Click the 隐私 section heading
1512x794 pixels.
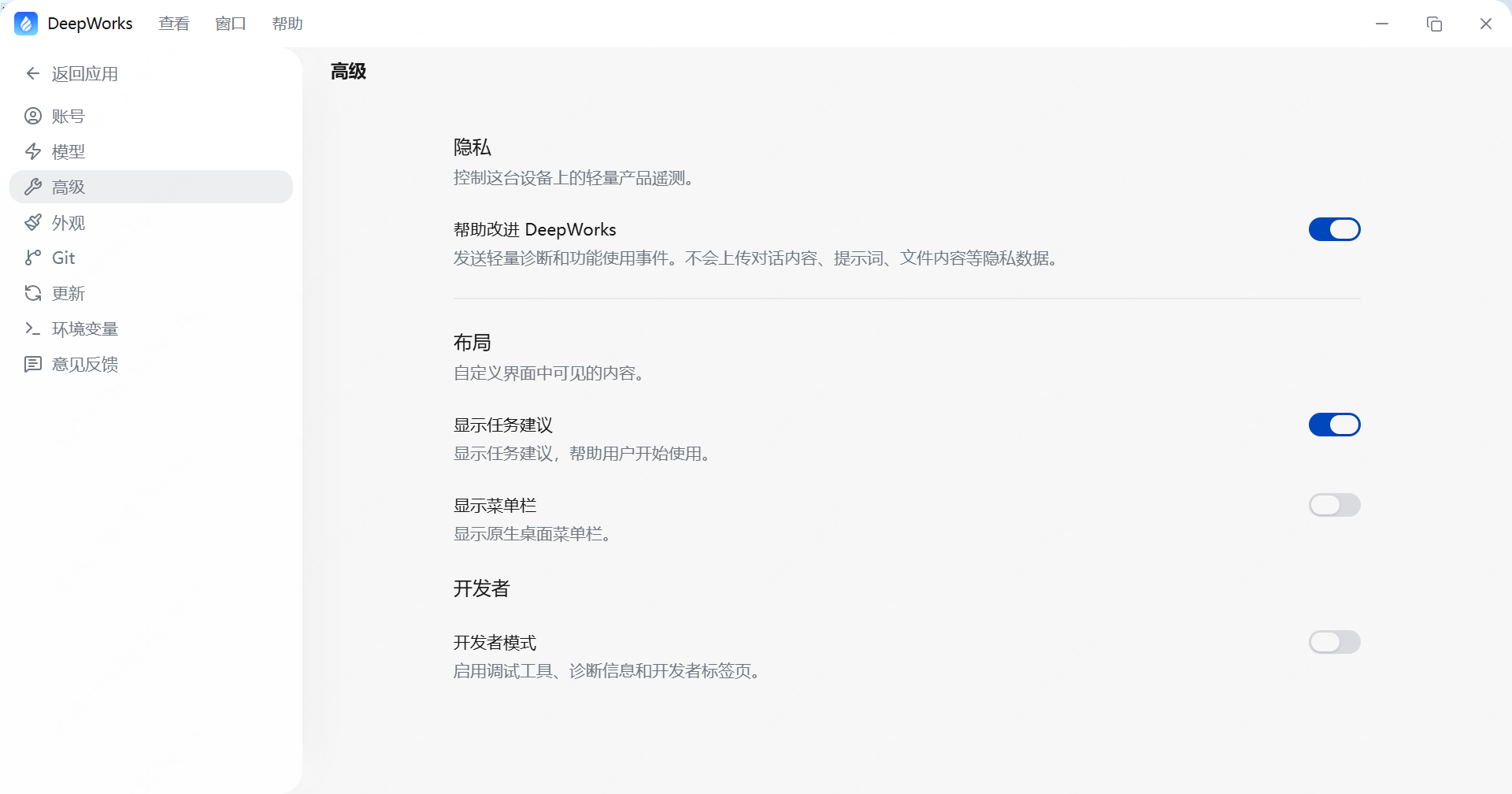click(472, 147)
